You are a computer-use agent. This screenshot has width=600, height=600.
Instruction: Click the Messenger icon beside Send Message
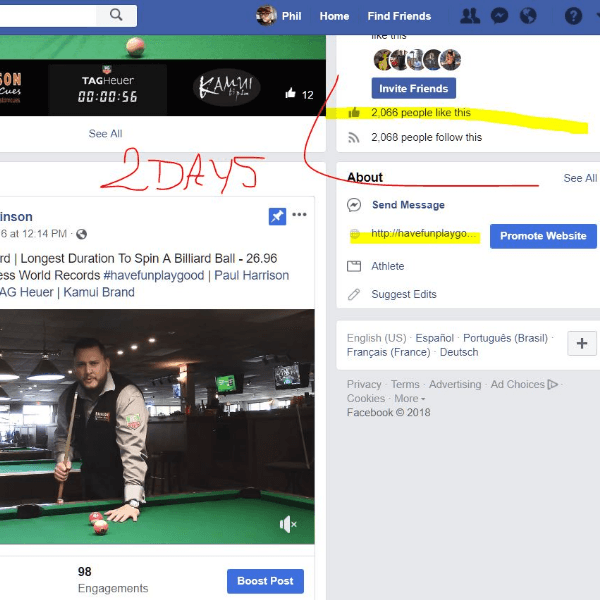[354, 205]
